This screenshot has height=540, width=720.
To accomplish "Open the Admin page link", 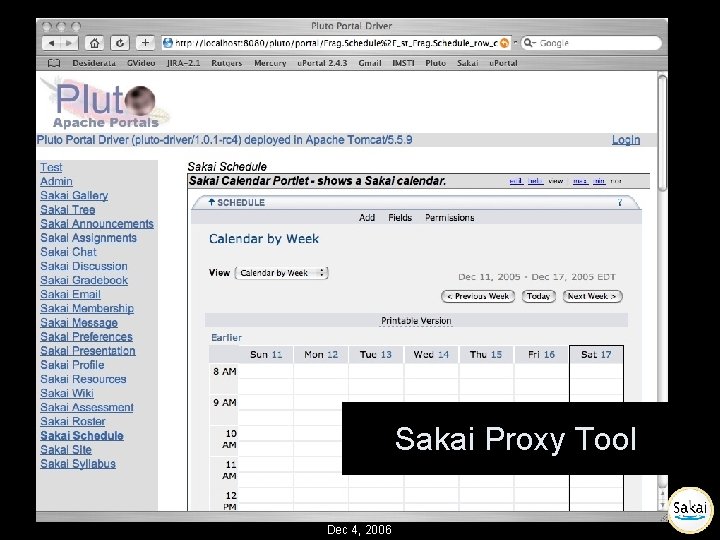I will [x=56, y=181].
